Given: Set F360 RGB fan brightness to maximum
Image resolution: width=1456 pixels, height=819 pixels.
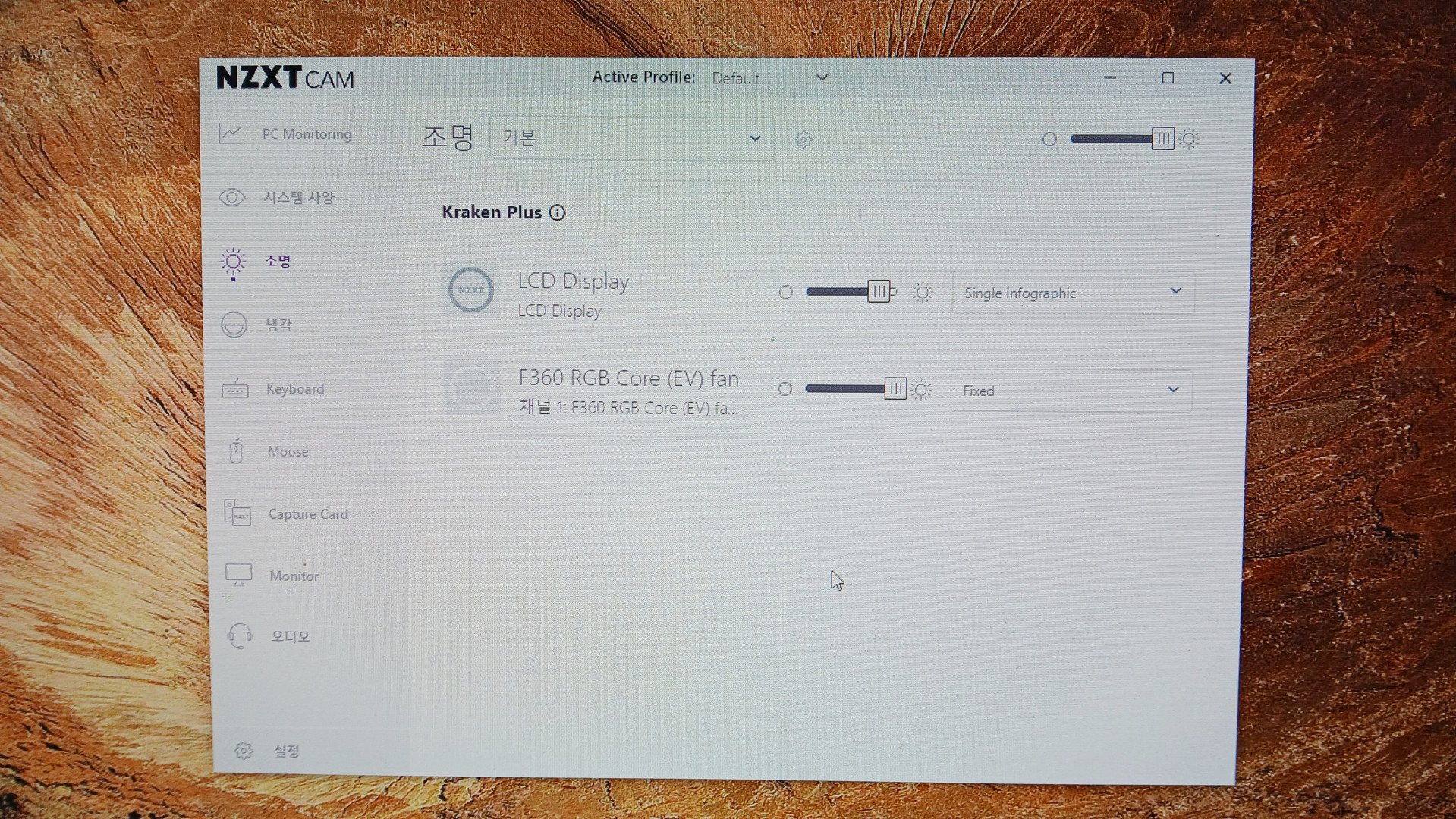Looking at the screenshot, I should click(x=921, y=390).
